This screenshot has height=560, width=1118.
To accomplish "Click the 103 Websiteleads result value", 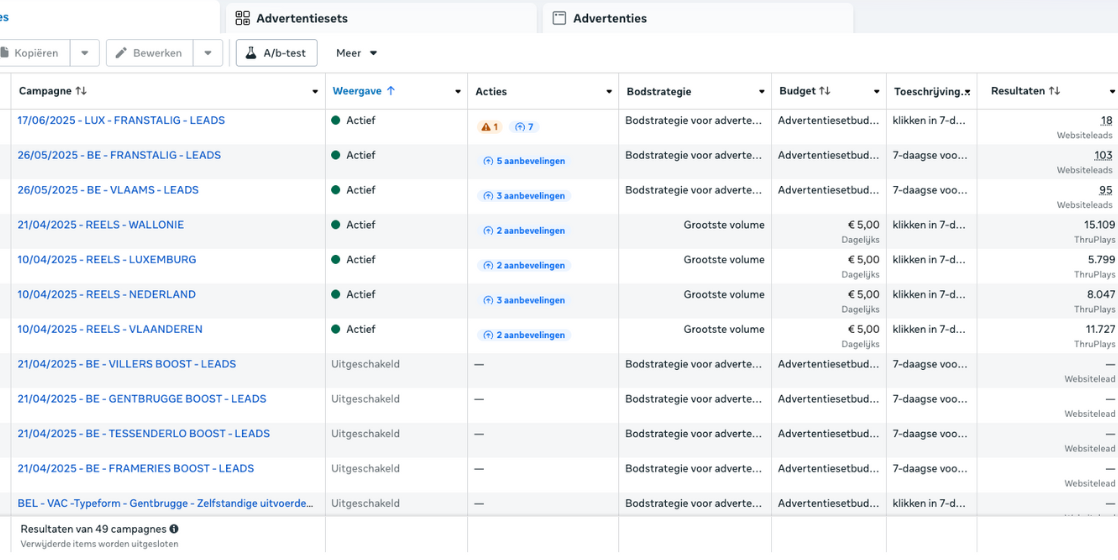I will pyautogui.click(x=1103, y=155).
